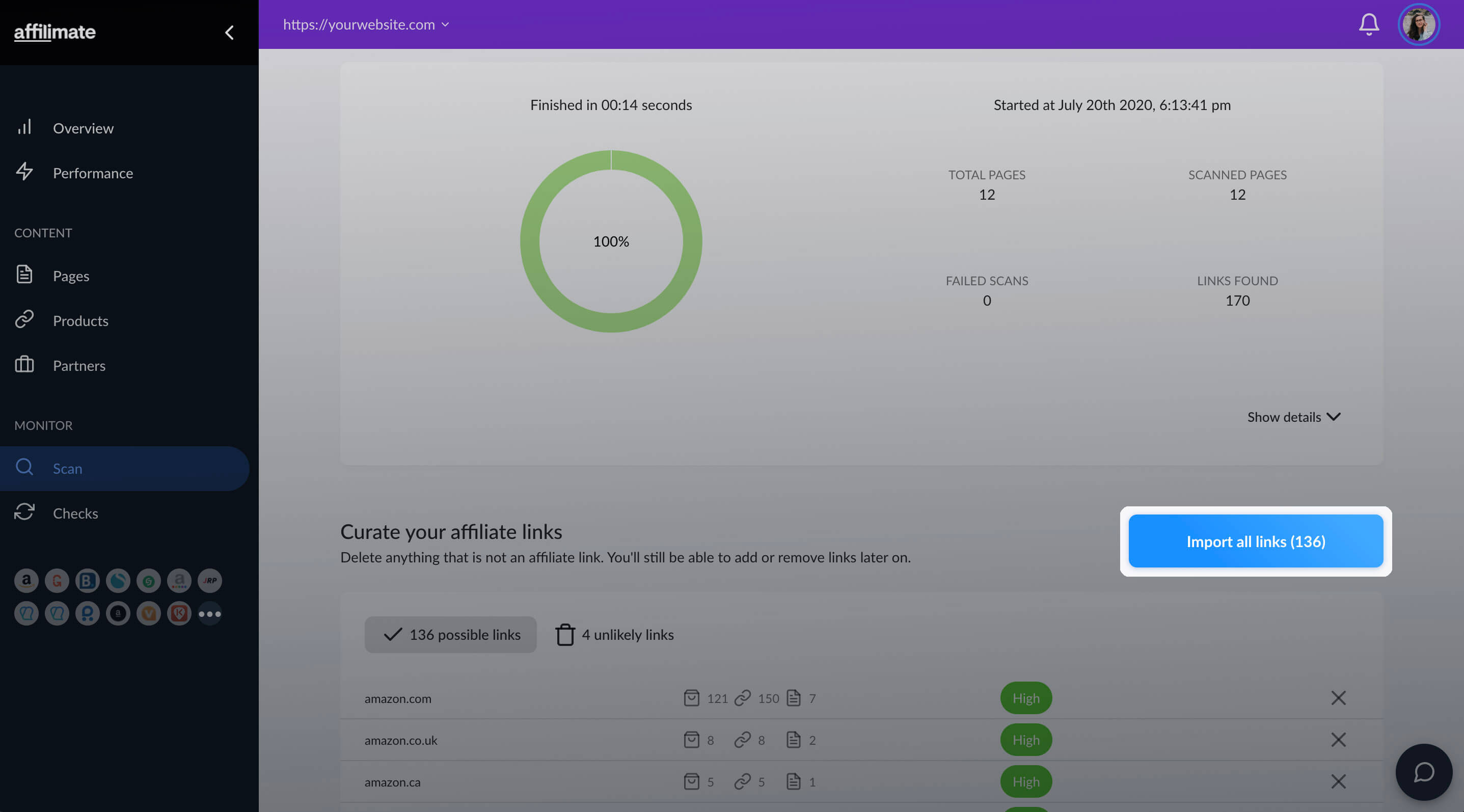Click the progress ring completion indicator
This screenshot has width=1464, height=812.
click(610, 241)
